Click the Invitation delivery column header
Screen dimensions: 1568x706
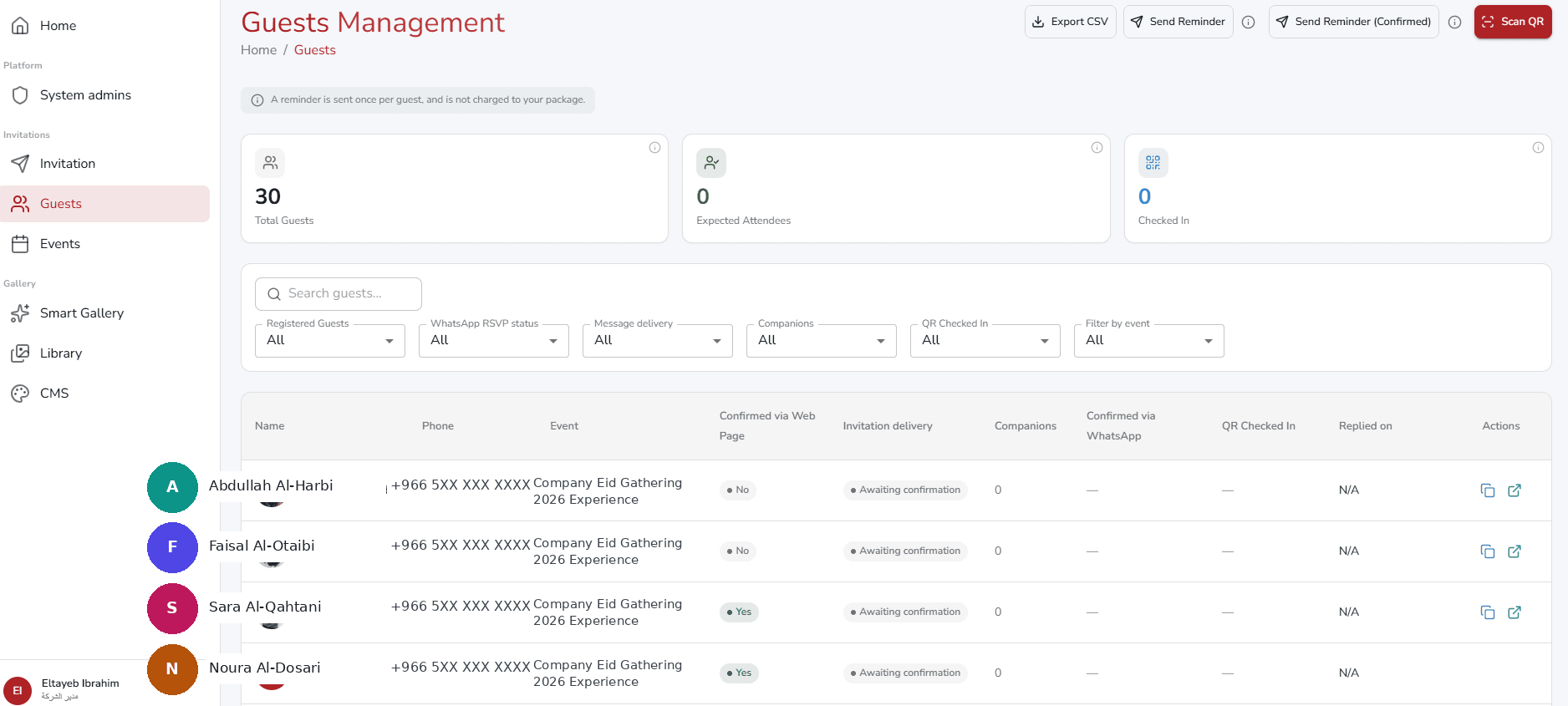click(x=888, y=426)
